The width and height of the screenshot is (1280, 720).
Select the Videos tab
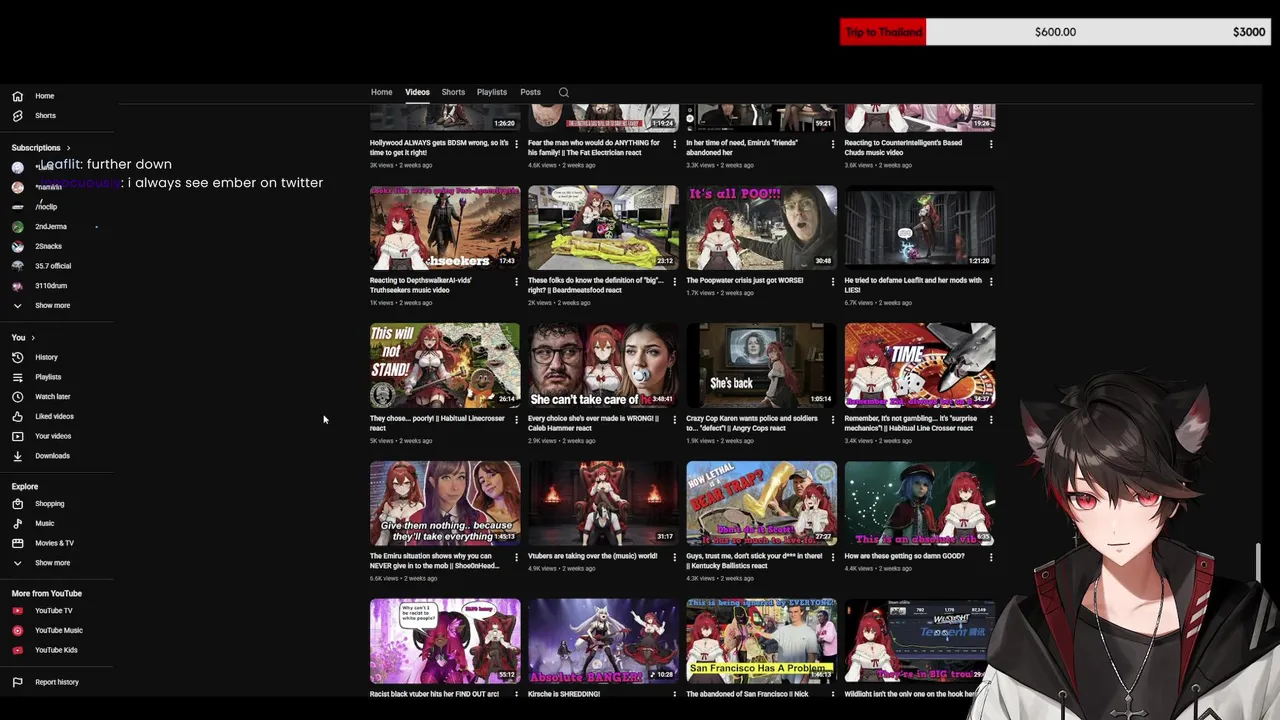click(417, 92)
